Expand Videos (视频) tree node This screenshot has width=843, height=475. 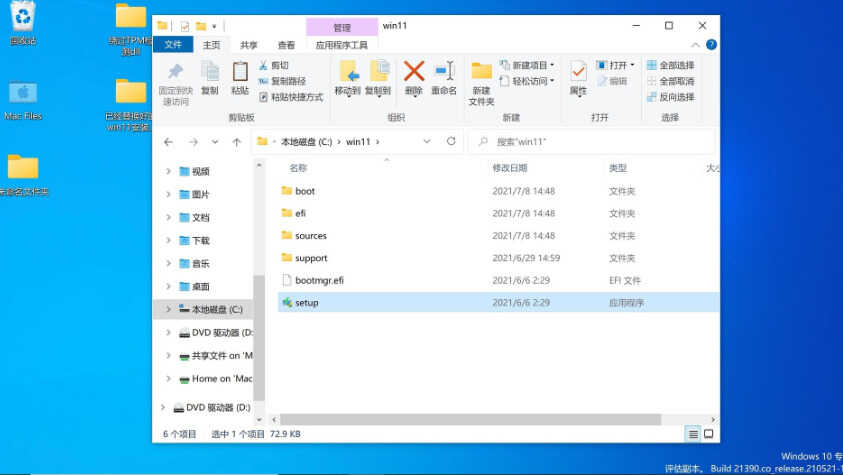tap(168, 171)
